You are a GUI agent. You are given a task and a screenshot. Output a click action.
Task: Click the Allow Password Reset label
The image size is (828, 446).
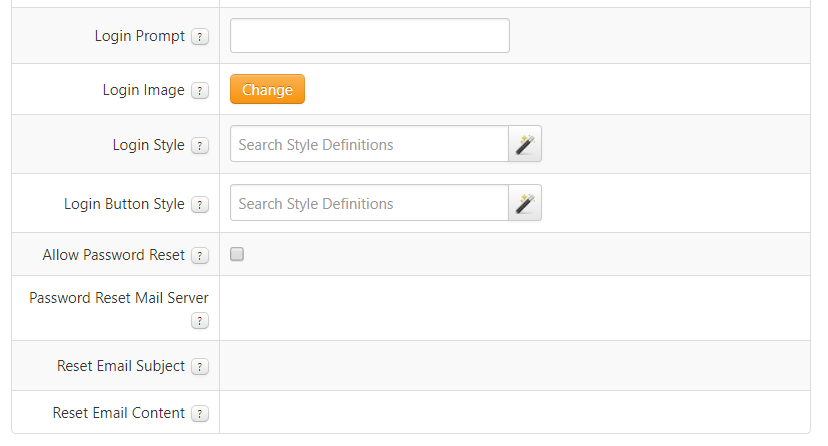tap(114, 255)
